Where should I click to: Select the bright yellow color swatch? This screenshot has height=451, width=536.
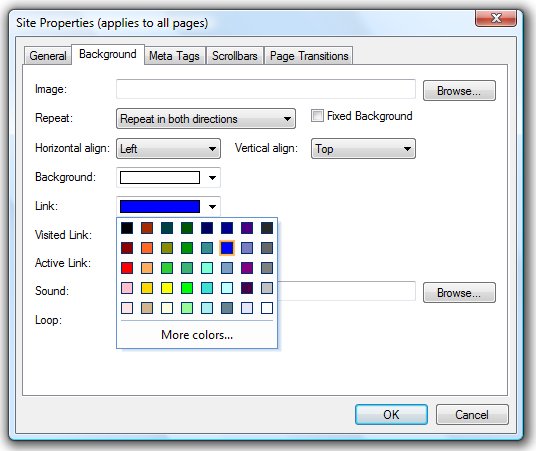pyautogui.click(x=167, y=288)
